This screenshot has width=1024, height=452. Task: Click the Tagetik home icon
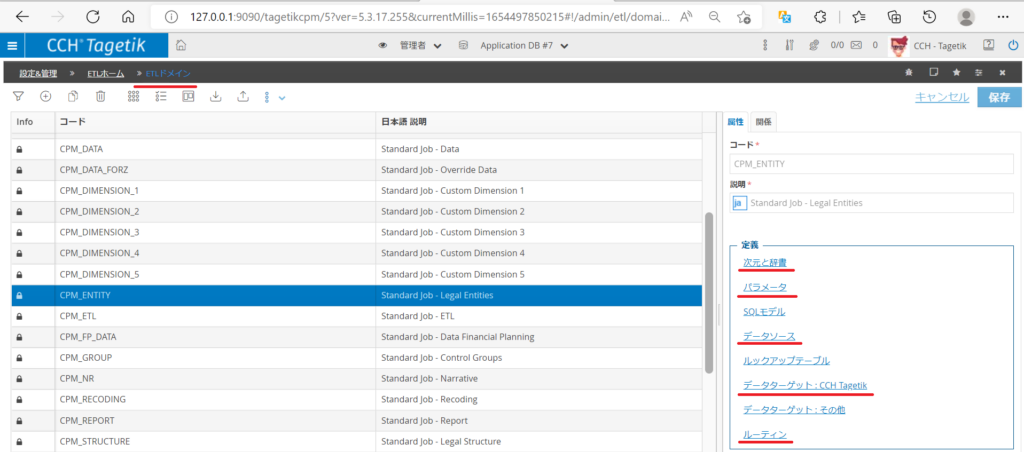[x=181, y=46]
